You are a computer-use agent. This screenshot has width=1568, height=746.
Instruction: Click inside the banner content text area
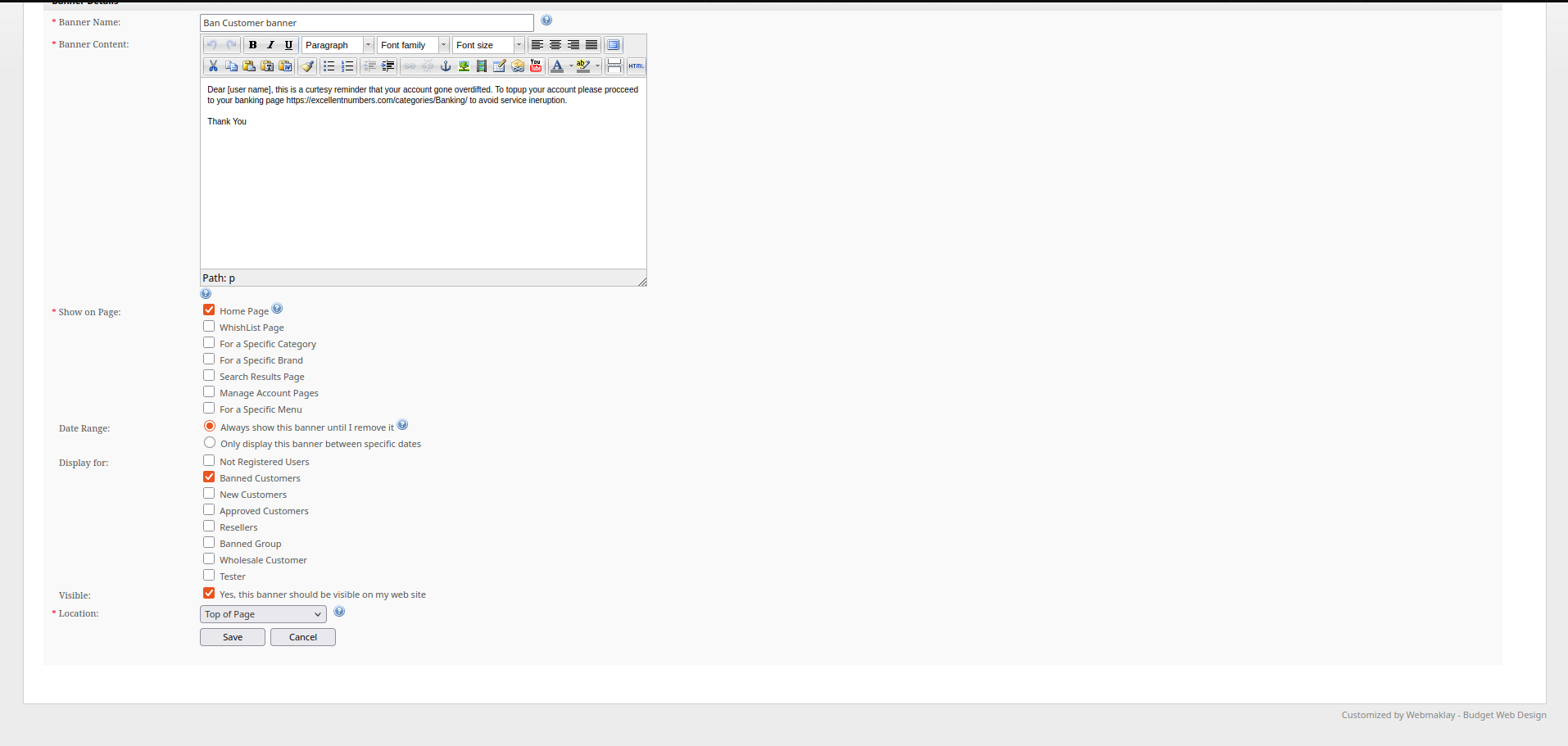coord(424,174)
